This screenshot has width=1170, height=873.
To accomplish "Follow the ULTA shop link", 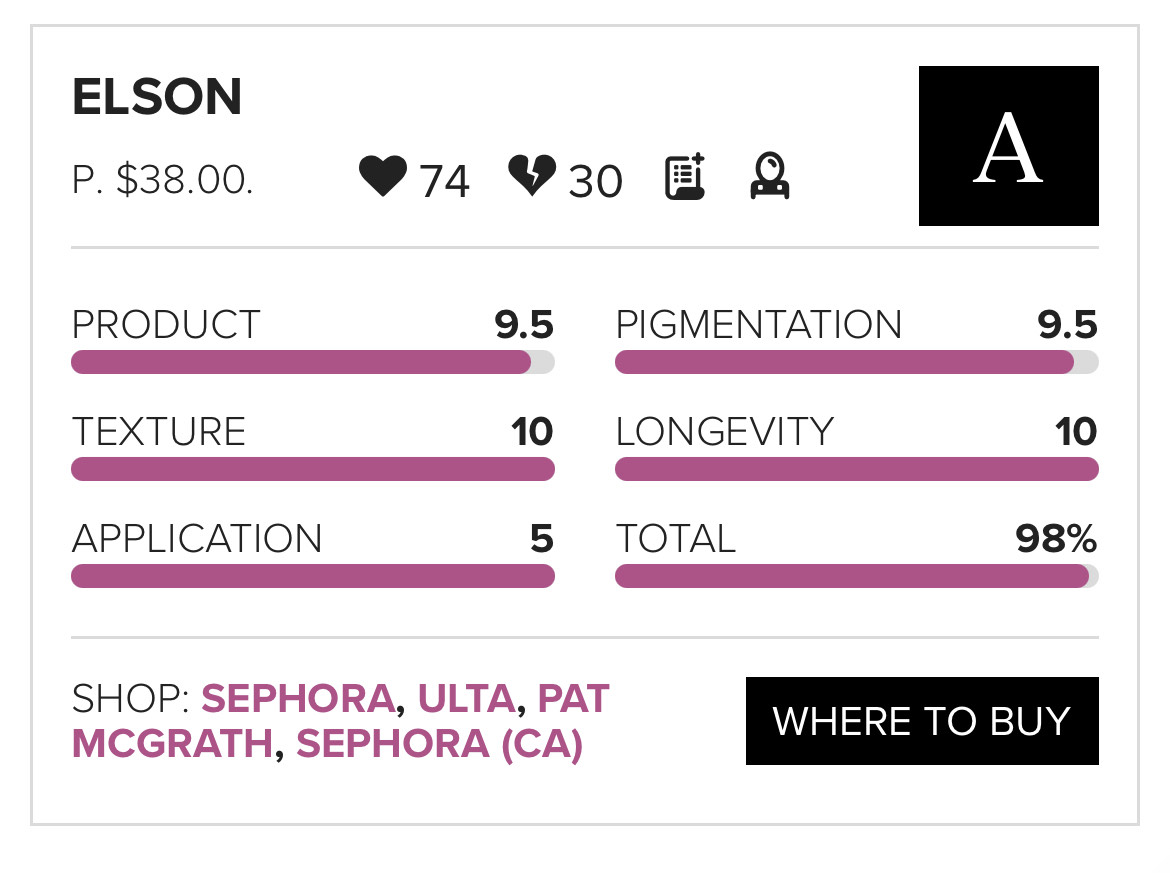I will click(x=466, y=698).
